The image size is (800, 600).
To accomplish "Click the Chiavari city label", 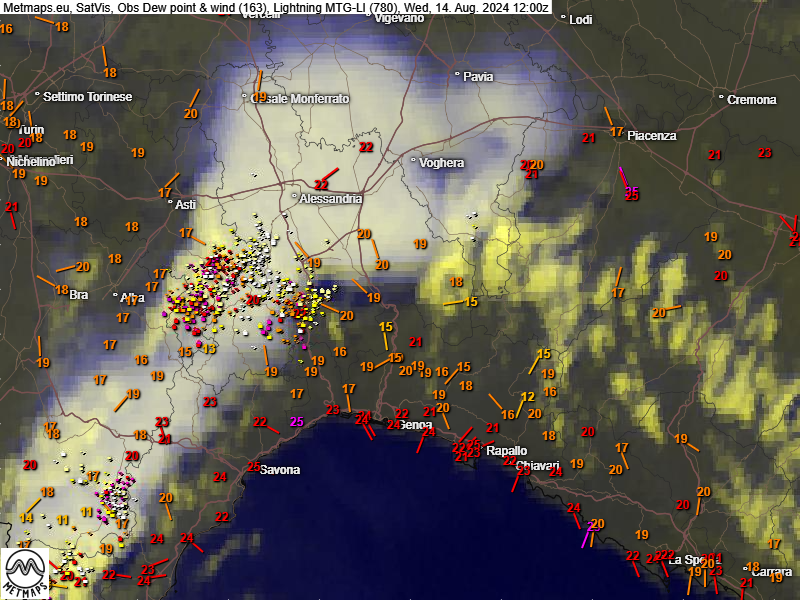I will pos(537,467).
